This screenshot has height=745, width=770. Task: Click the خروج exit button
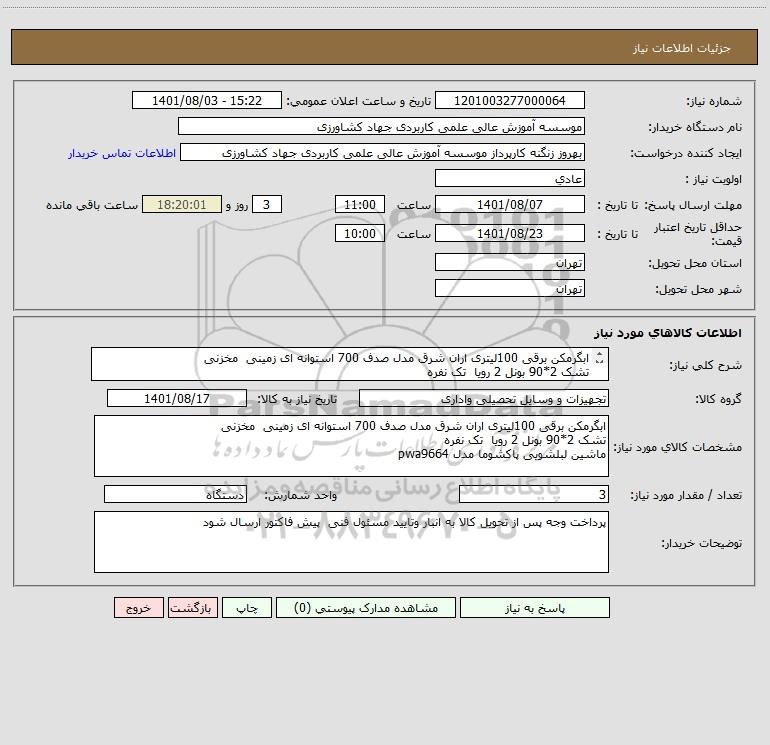click(138, 608)
